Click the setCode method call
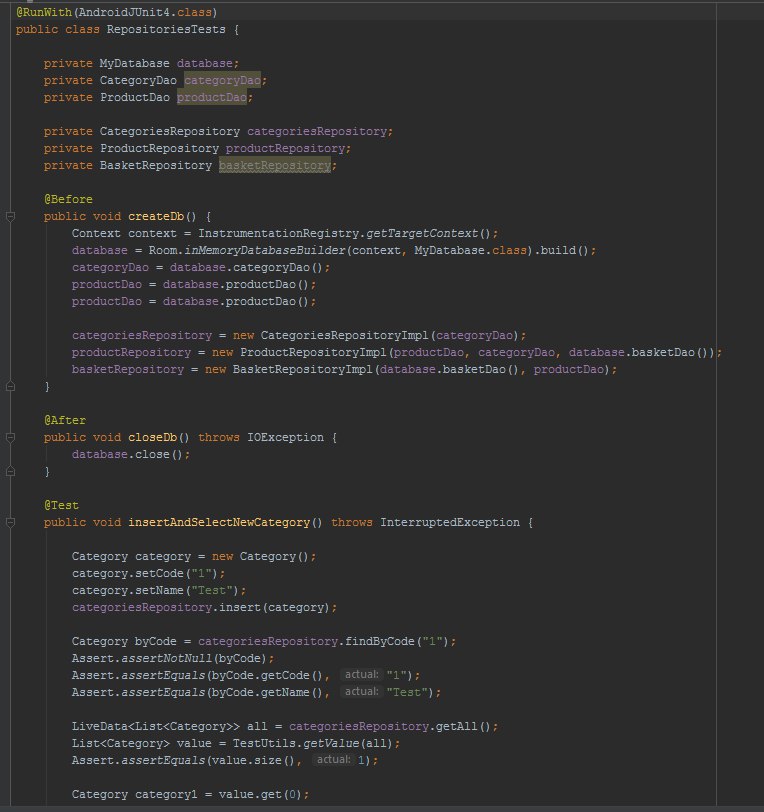Screen dimensions: 764x812 point(160,574)
